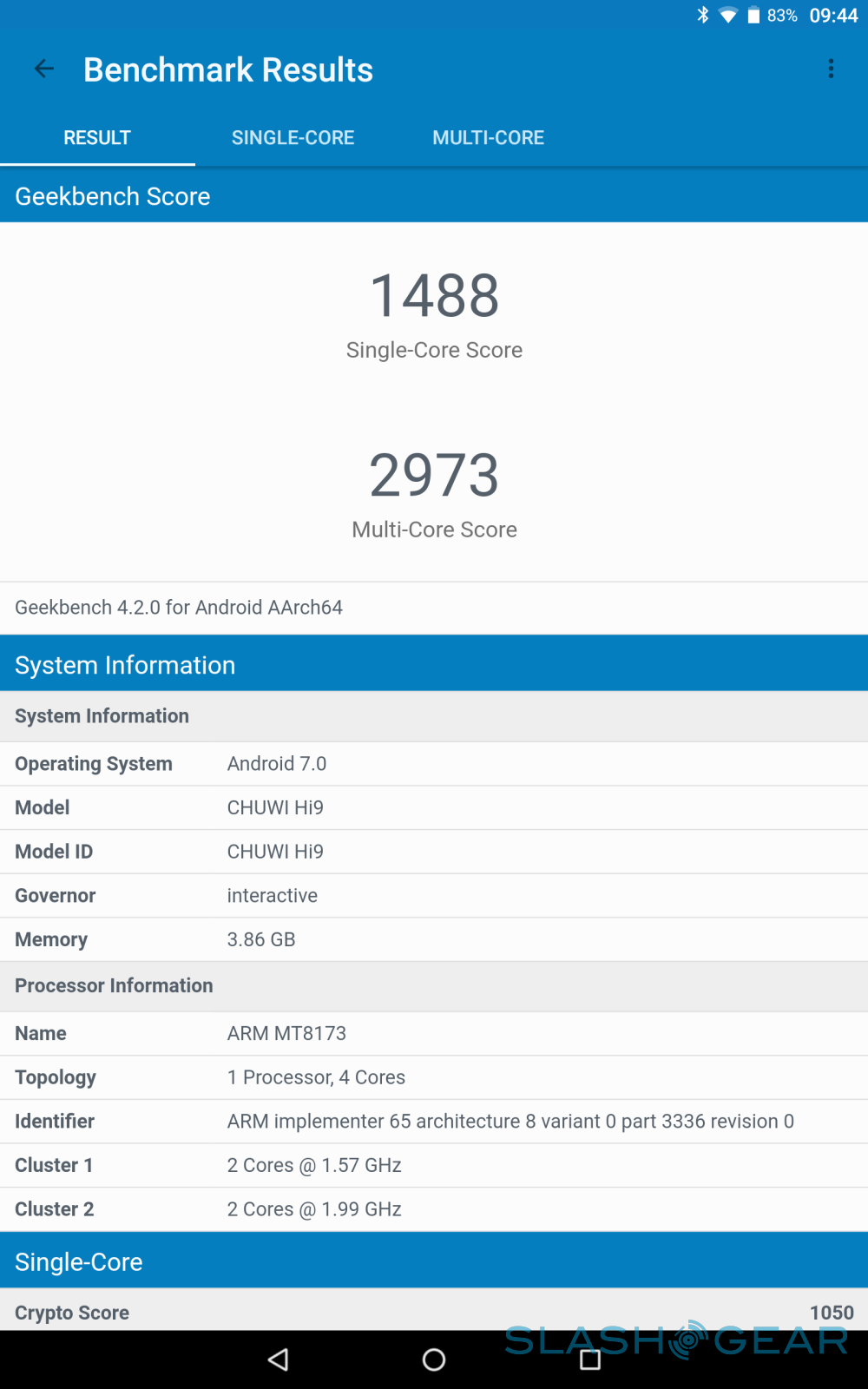Open the three-dot overflow menu
Viewport: 868px width, 1389px height.
click(x=831, y=69)
